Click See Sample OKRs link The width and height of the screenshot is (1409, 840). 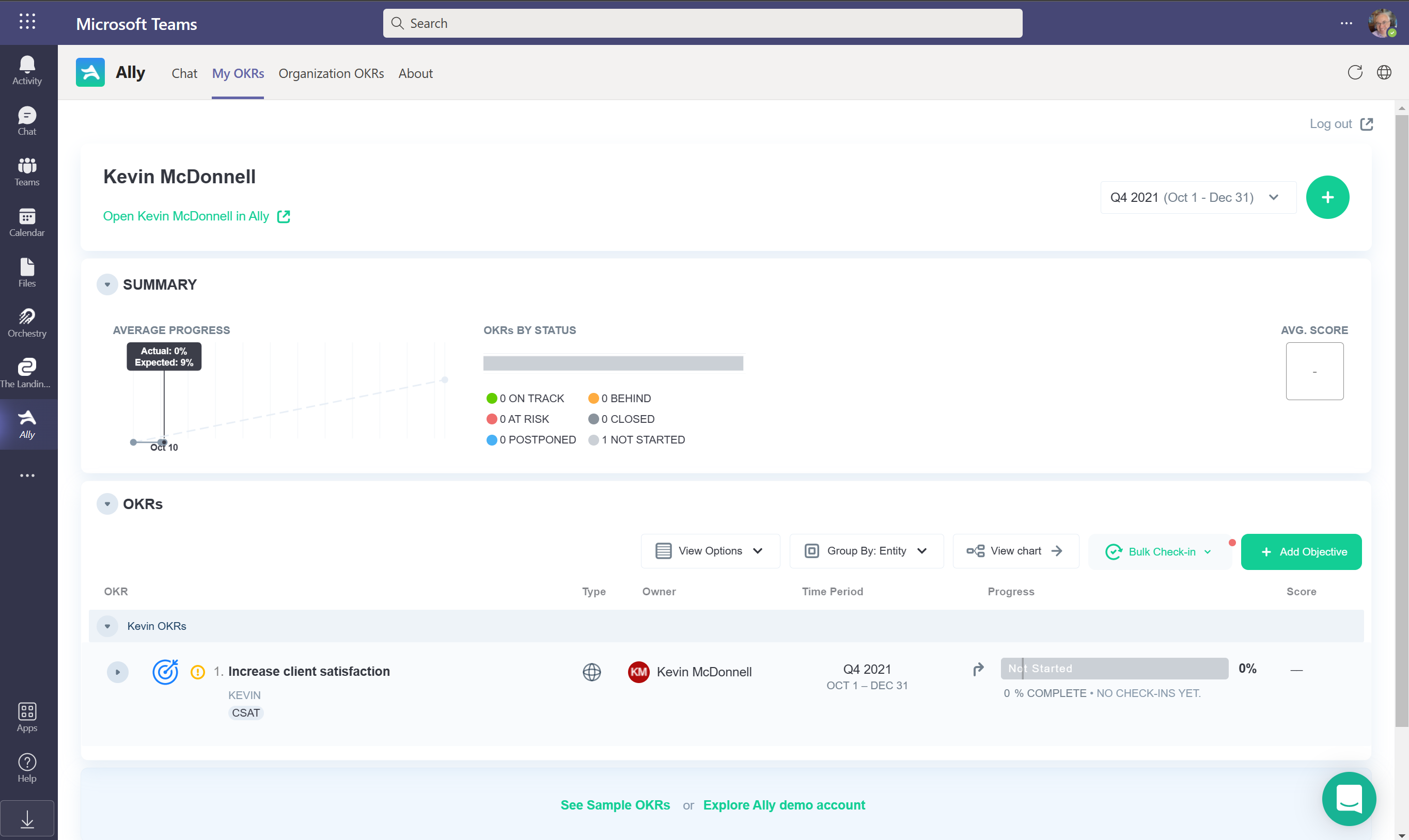tap(615, 804)
